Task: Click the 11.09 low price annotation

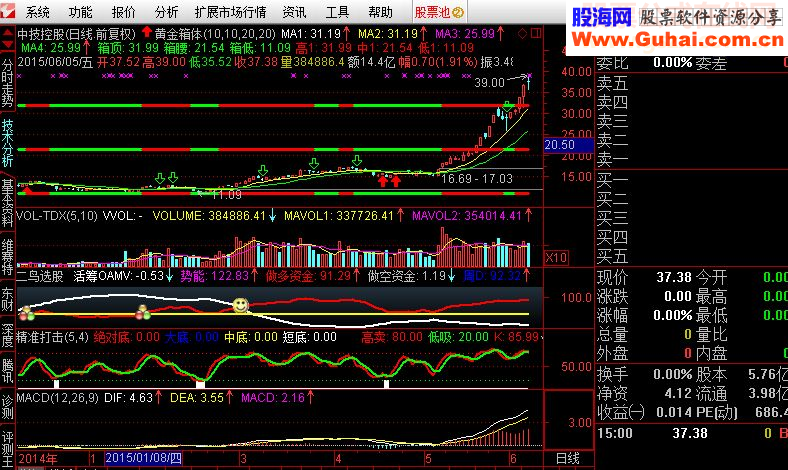Action: click(227, 195)
